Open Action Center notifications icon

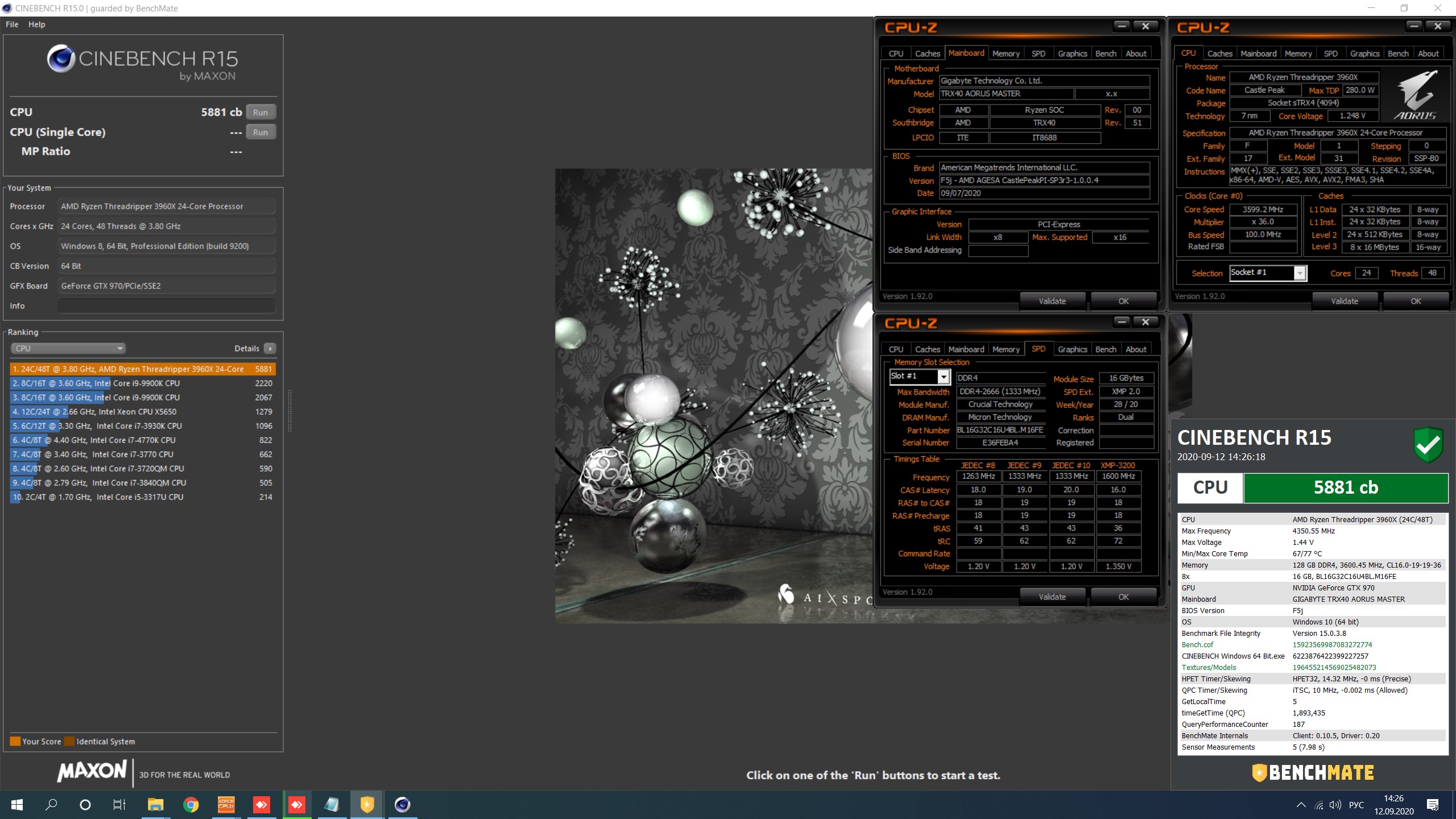pos(1433,805)
